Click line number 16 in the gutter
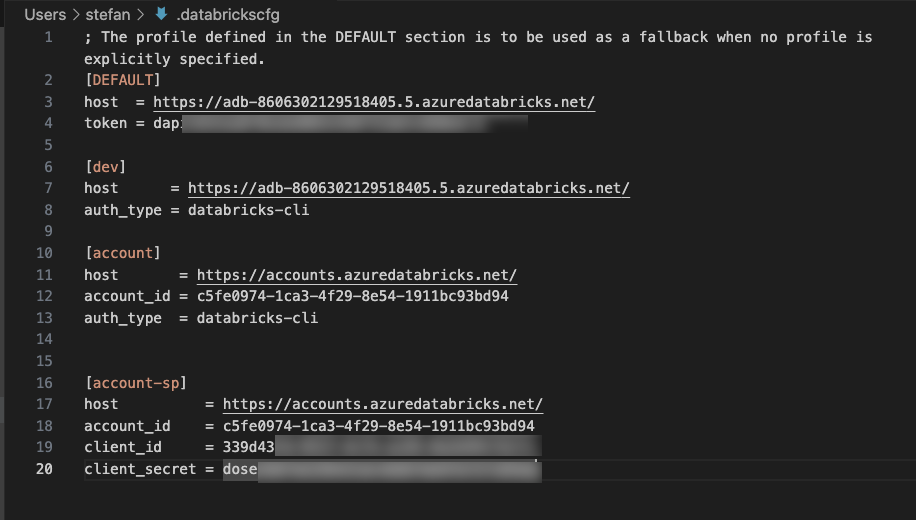 tap(44, 383)
